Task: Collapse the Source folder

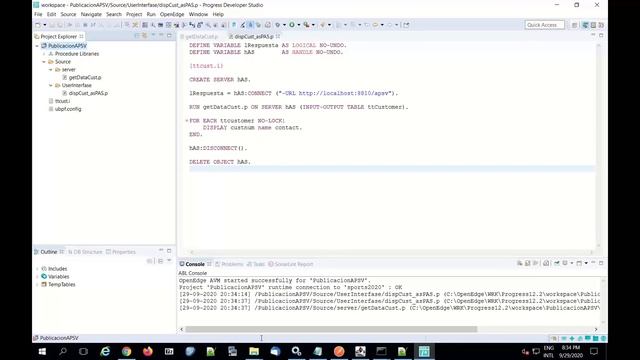Action: click(44, 62)
